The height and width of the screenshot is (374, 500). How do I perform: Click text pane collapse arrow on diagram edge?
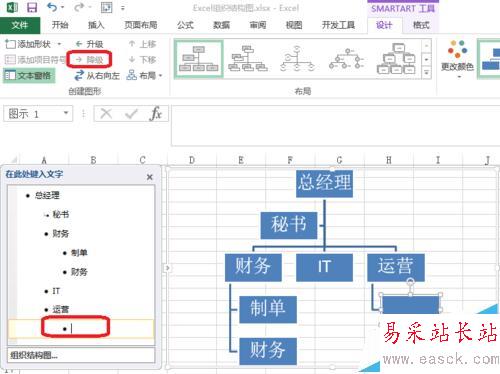(x=168, y=268)
